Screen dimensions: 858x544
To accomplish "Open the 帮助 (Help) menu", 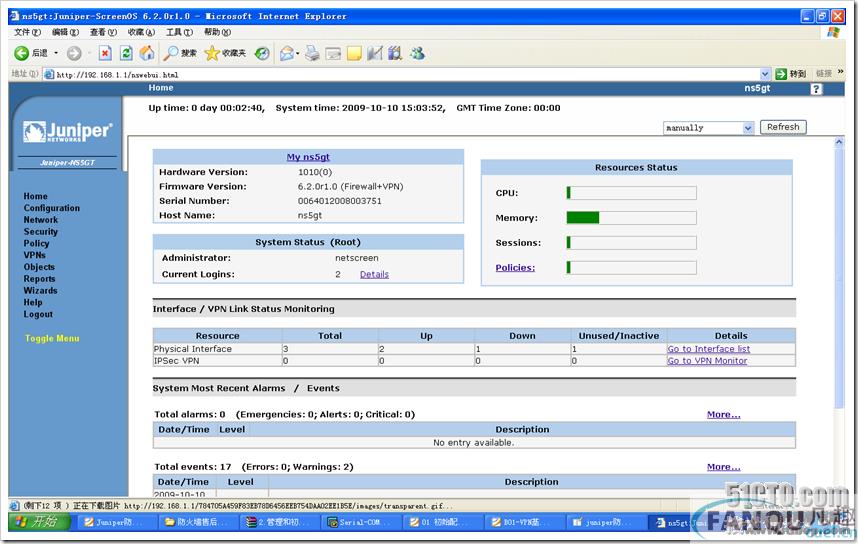I will coord(217,32).
